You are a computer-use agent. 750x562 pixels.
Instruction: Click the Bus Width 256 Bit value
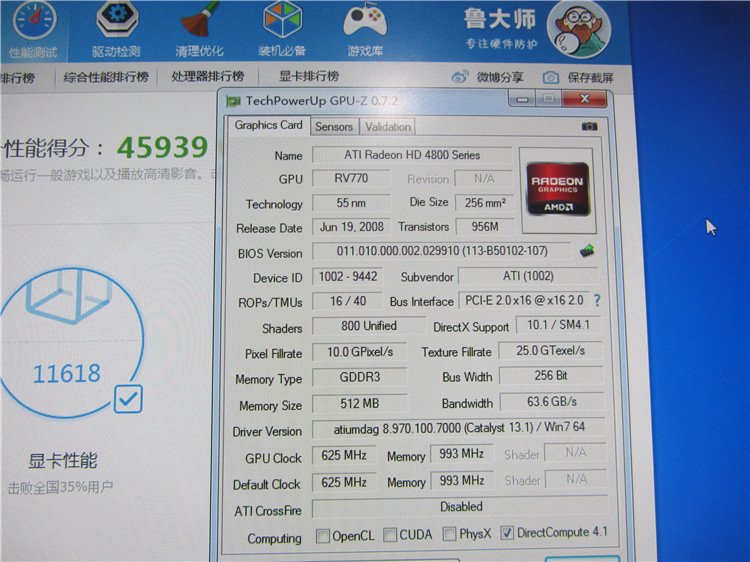(551, 376)
